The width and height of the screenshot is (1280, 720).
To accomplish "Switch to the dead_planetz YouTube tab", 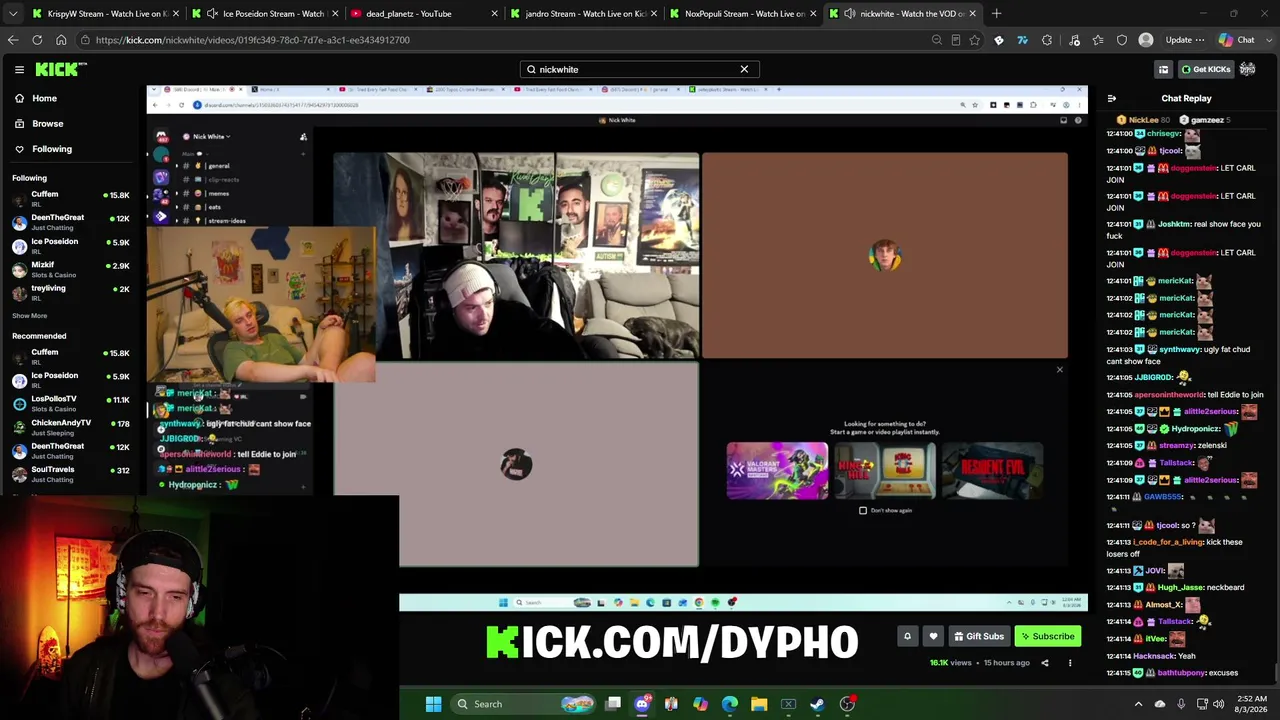I will point(425,13).
